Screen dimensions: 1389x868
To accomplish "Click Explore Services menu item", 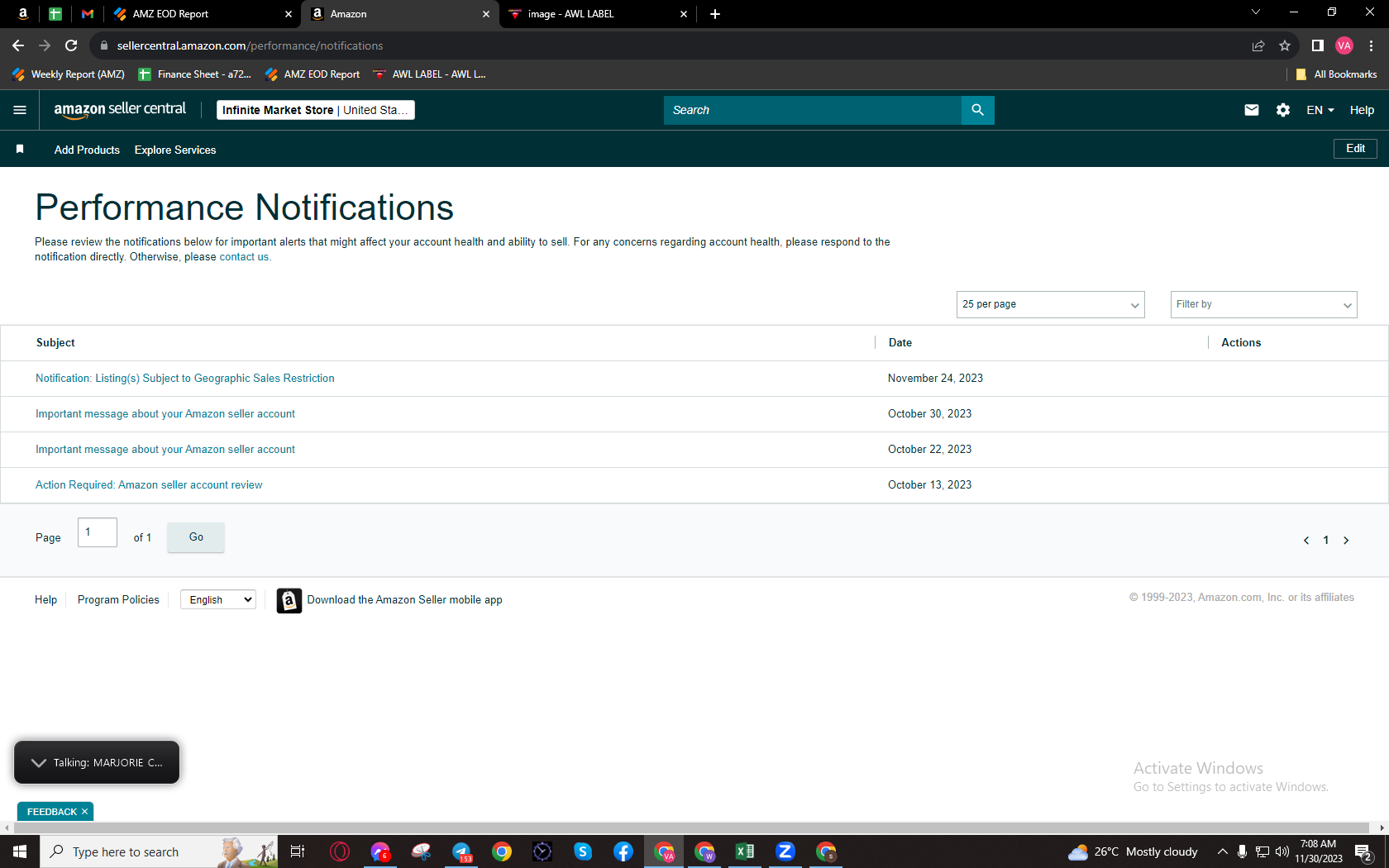I will (x=175, y=150).
